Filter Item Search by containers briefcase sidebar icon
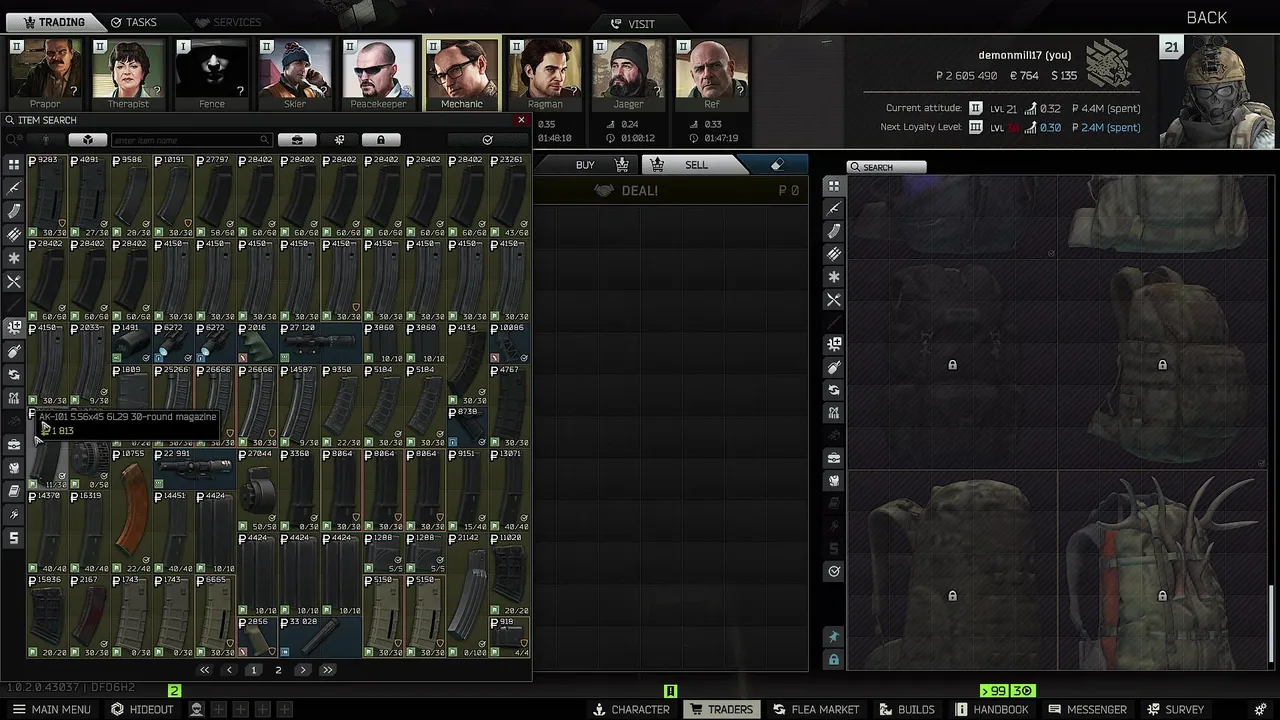1280x720 pixels. [x=14, y=444]
